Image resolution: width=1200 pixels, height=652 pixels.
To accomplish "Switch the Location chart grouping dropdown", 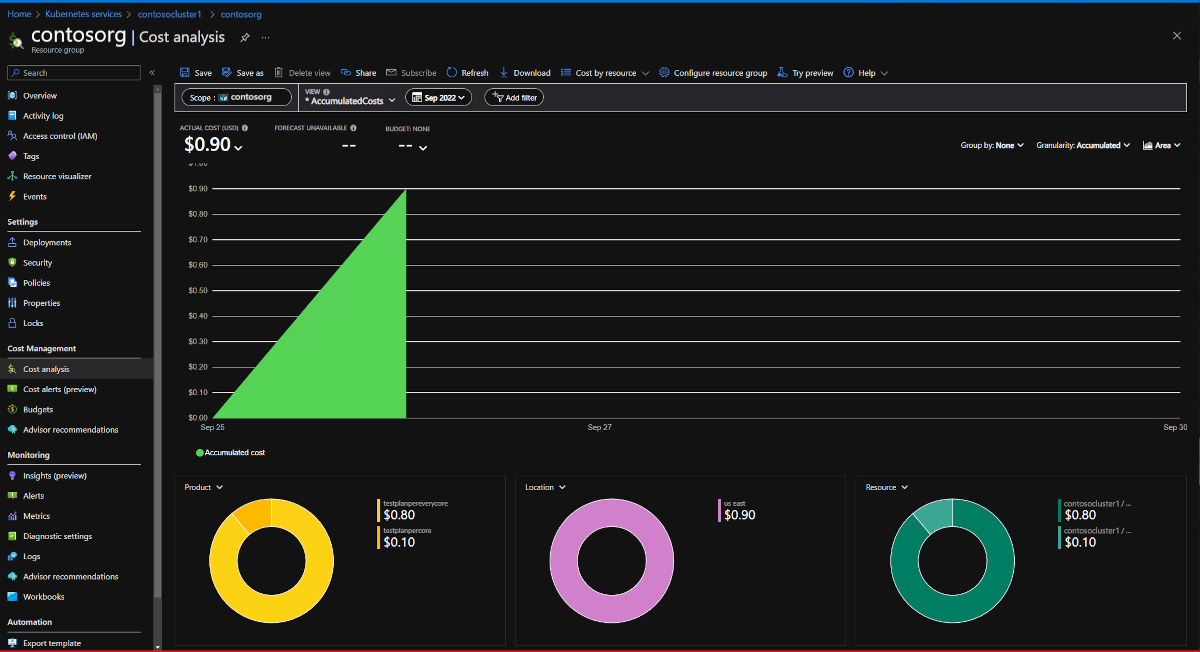I will [545, 487].
